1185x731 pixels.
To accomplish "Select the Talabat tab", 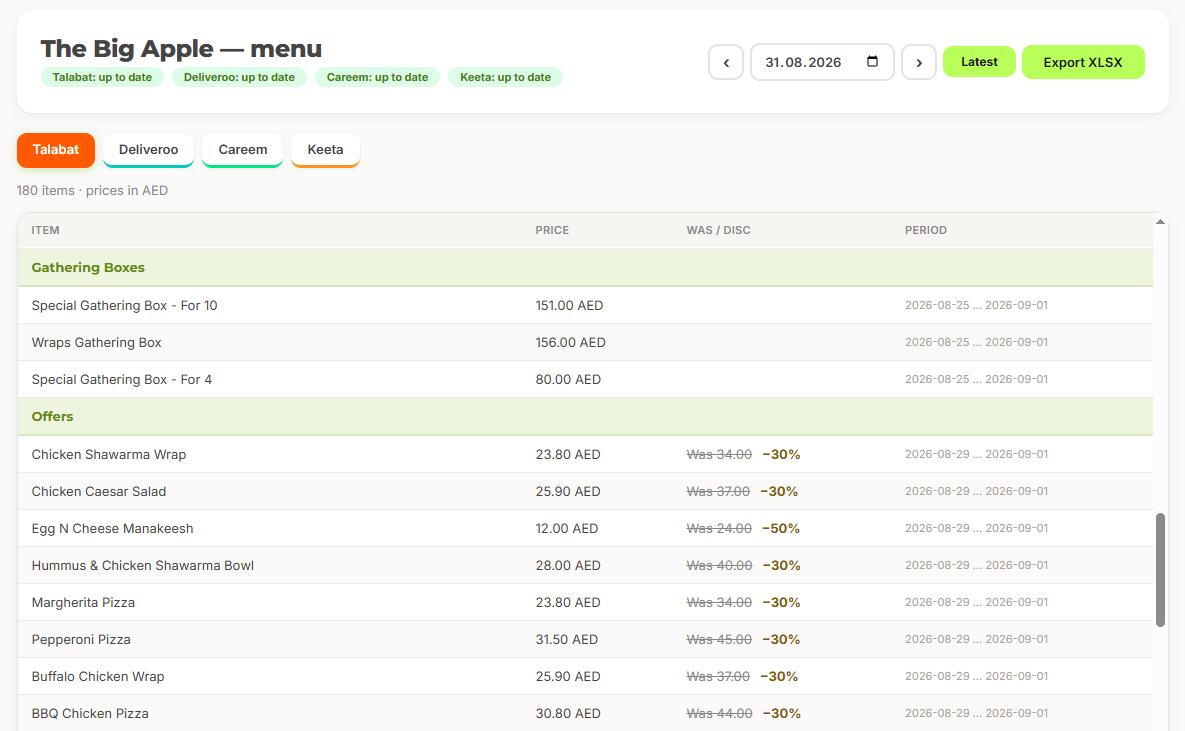I will pos(56,150).
